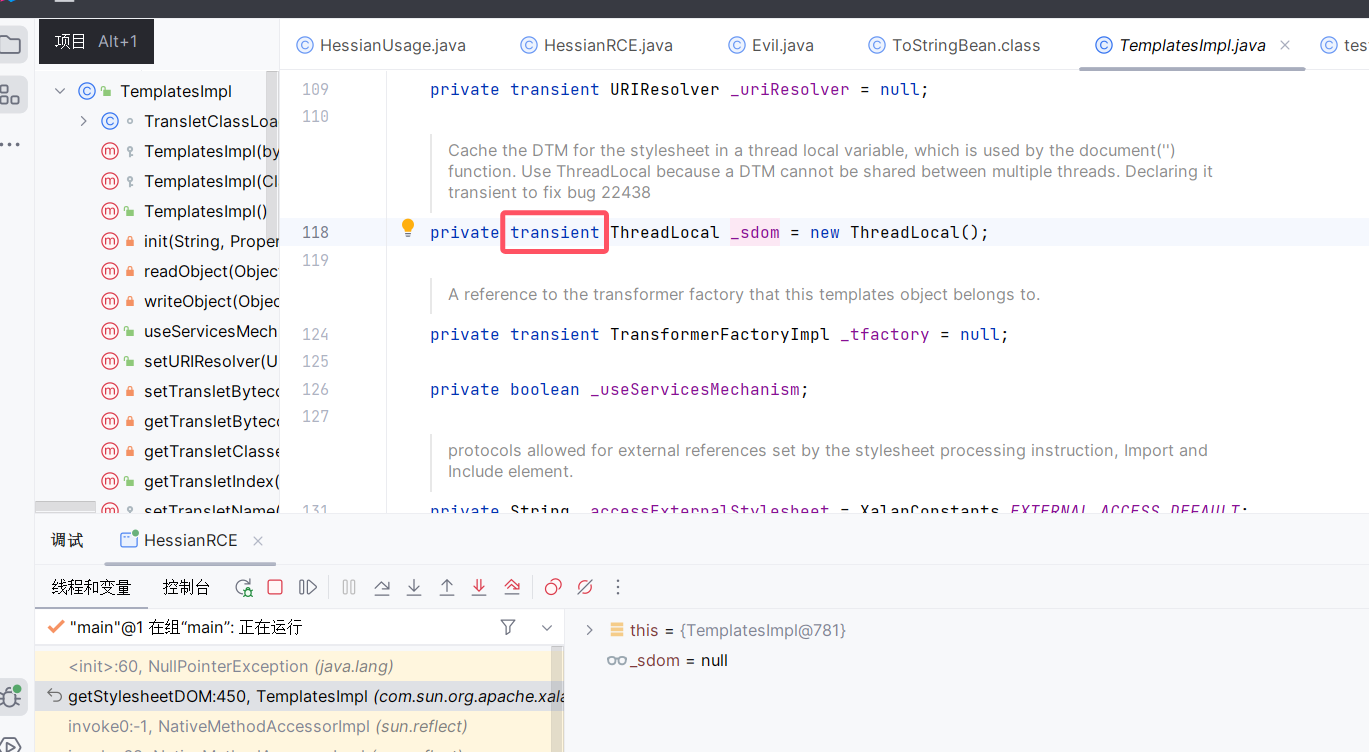Click gutter line number 124
1369x752 pixels.
(315, 334)
